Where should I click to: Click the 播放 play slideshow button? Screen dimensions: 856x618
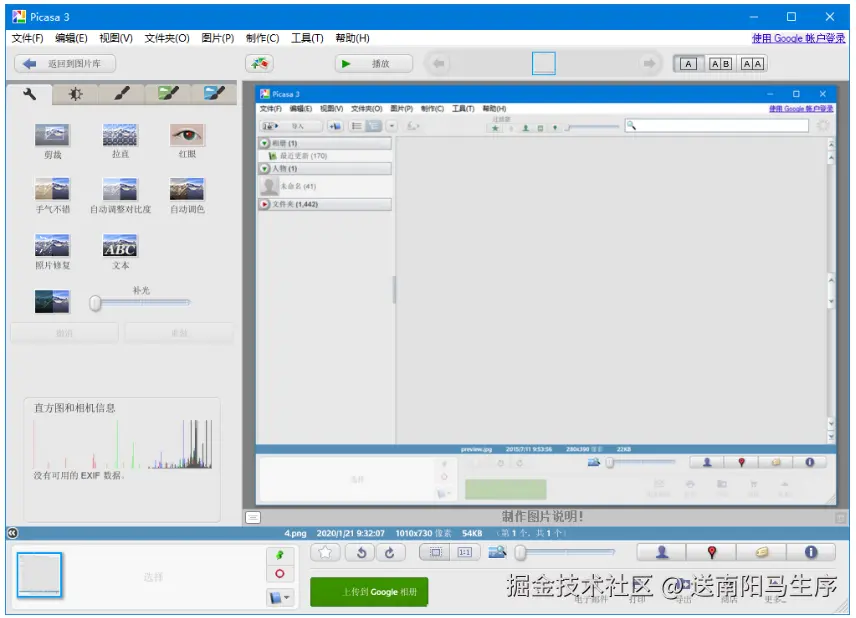point(373,63)
